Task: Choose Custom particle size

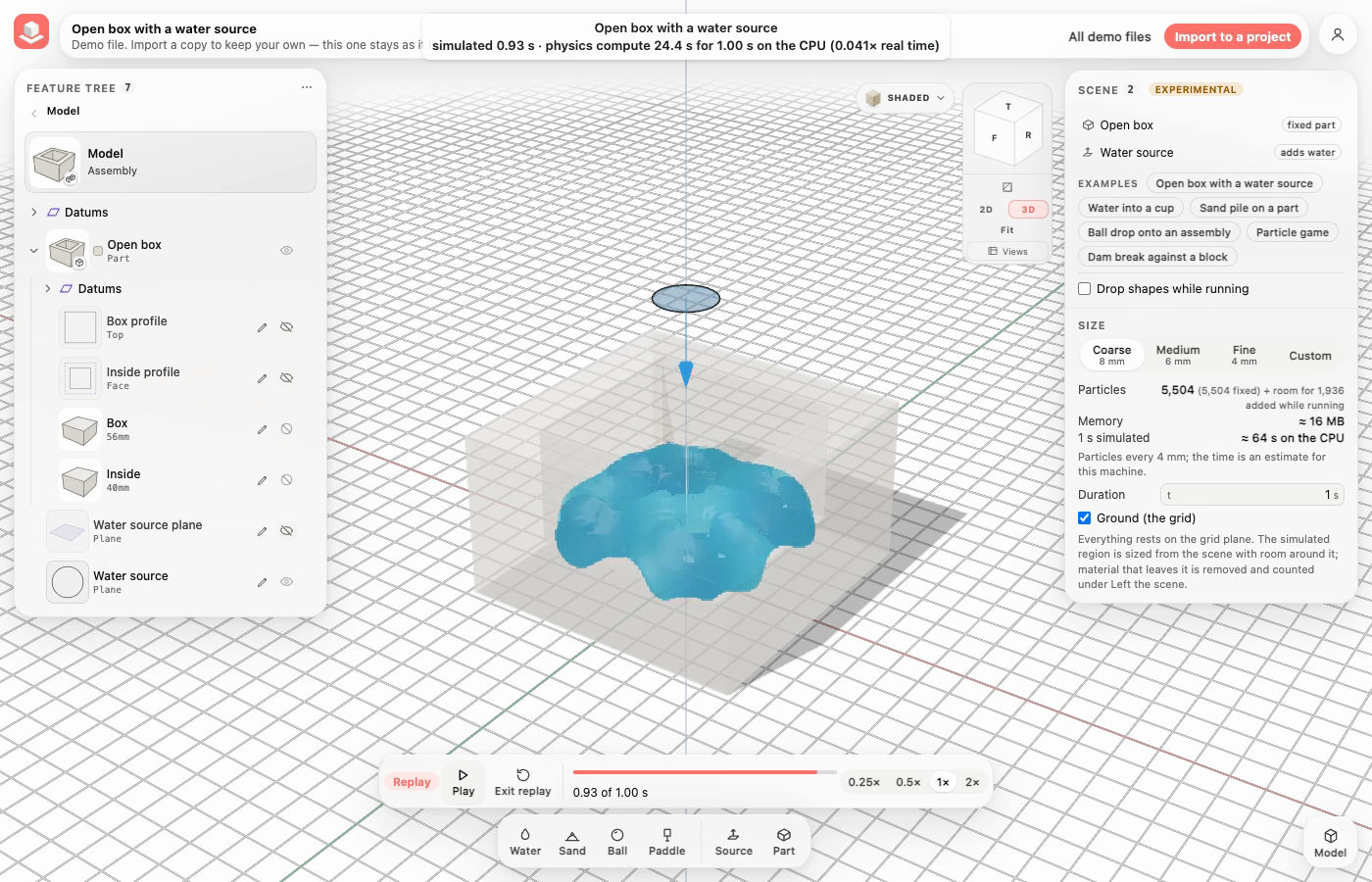Action: 1310,356
